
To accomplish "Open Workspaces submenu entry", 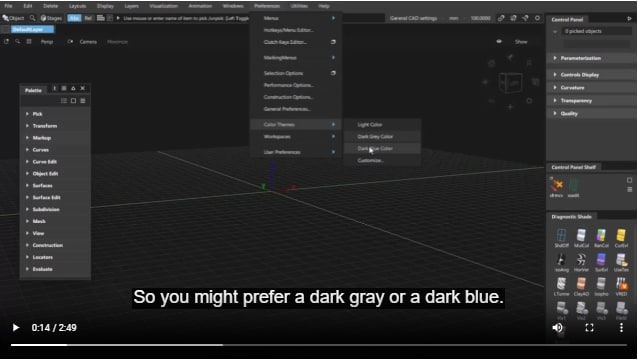I will [x=296, y=137].
